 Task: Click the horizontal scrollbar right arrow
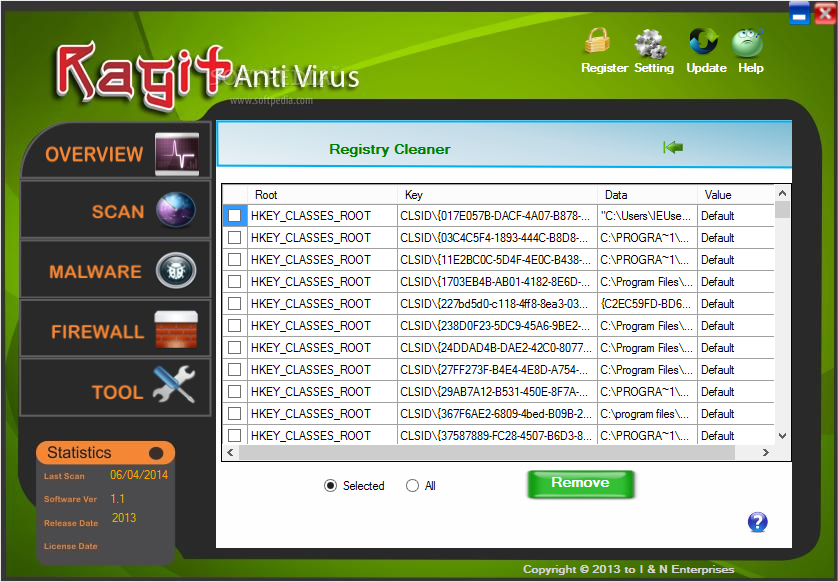(765, 452)
